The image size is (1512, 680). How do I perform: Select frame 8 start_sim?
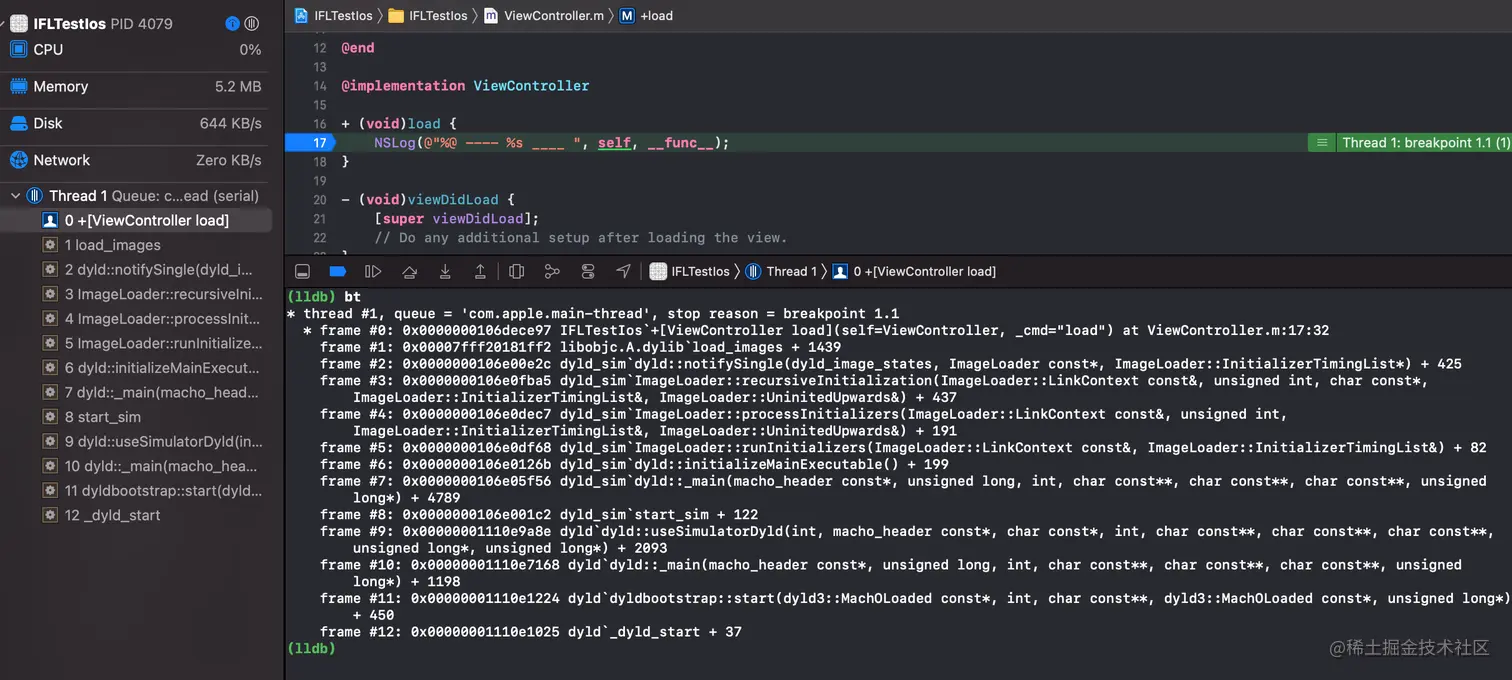click(x=136, y=417)
